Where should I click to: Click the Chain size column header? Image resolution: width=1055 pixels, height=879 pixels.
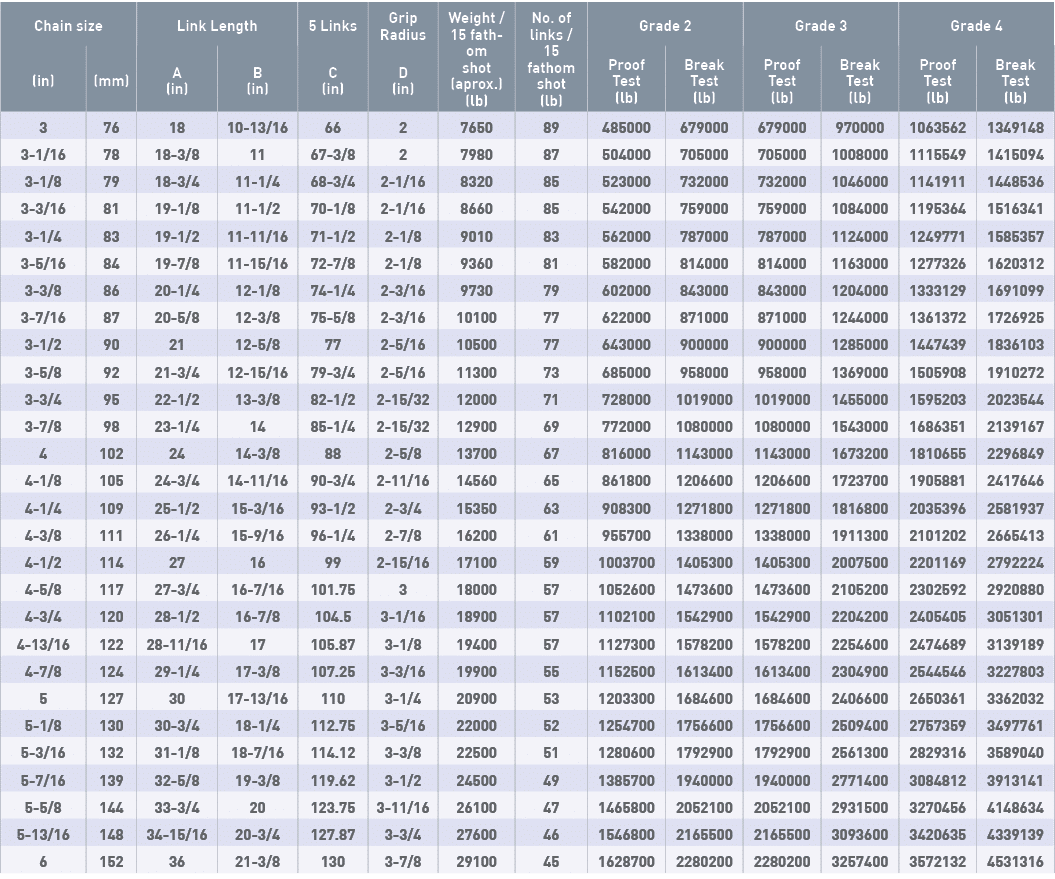[x=68, y=26]
